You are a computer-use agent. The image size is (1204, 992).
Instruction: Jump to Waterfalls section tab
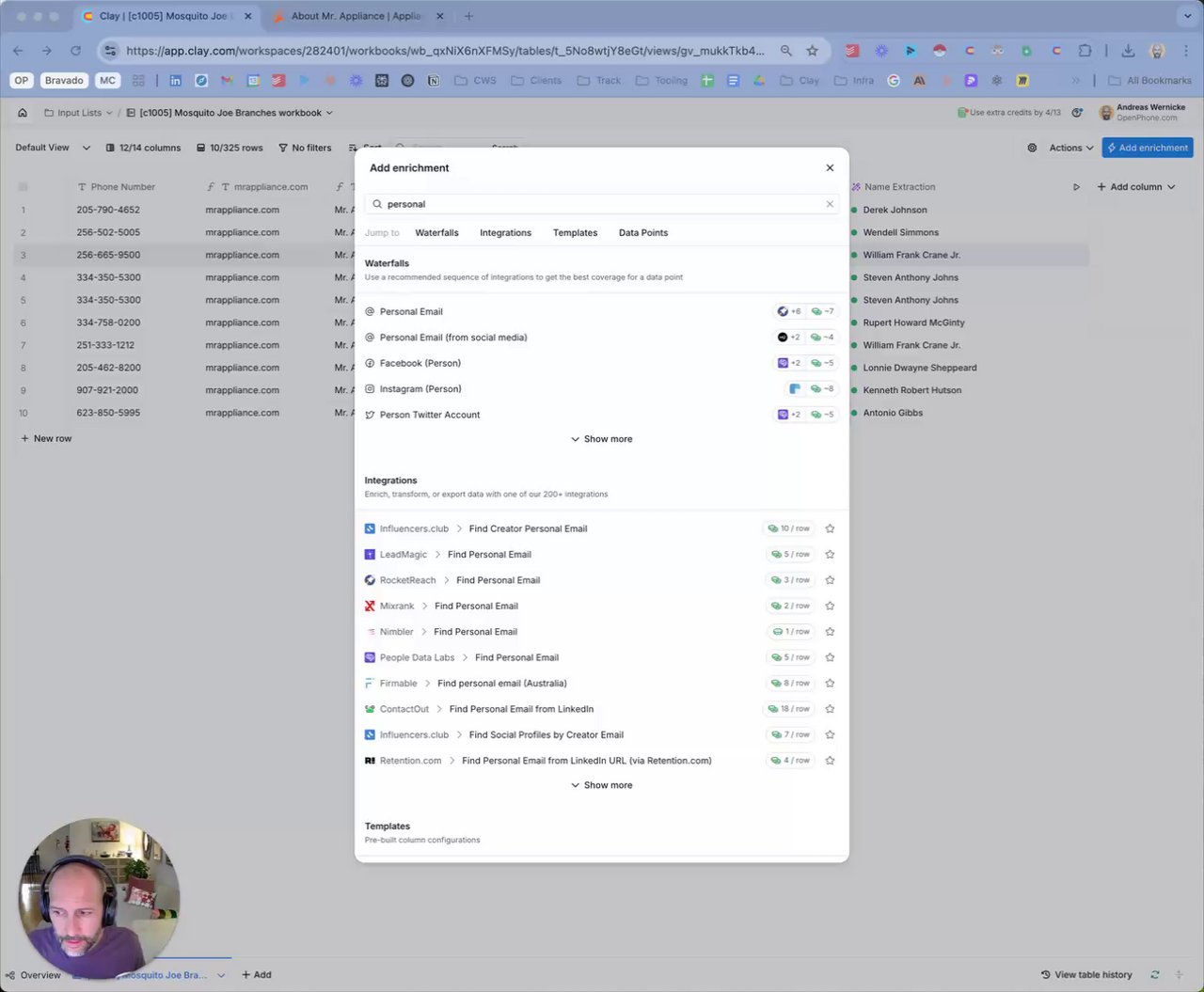click(x=436, y=233)
